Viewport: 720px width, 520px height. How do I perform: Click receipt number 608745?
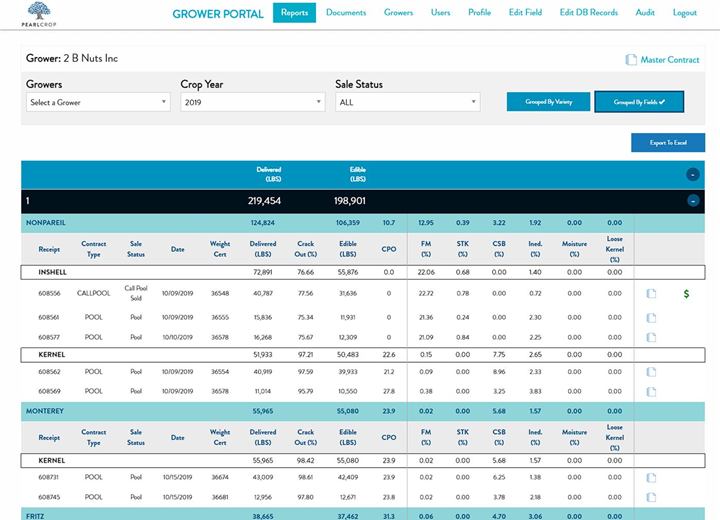tap(49, 497)
